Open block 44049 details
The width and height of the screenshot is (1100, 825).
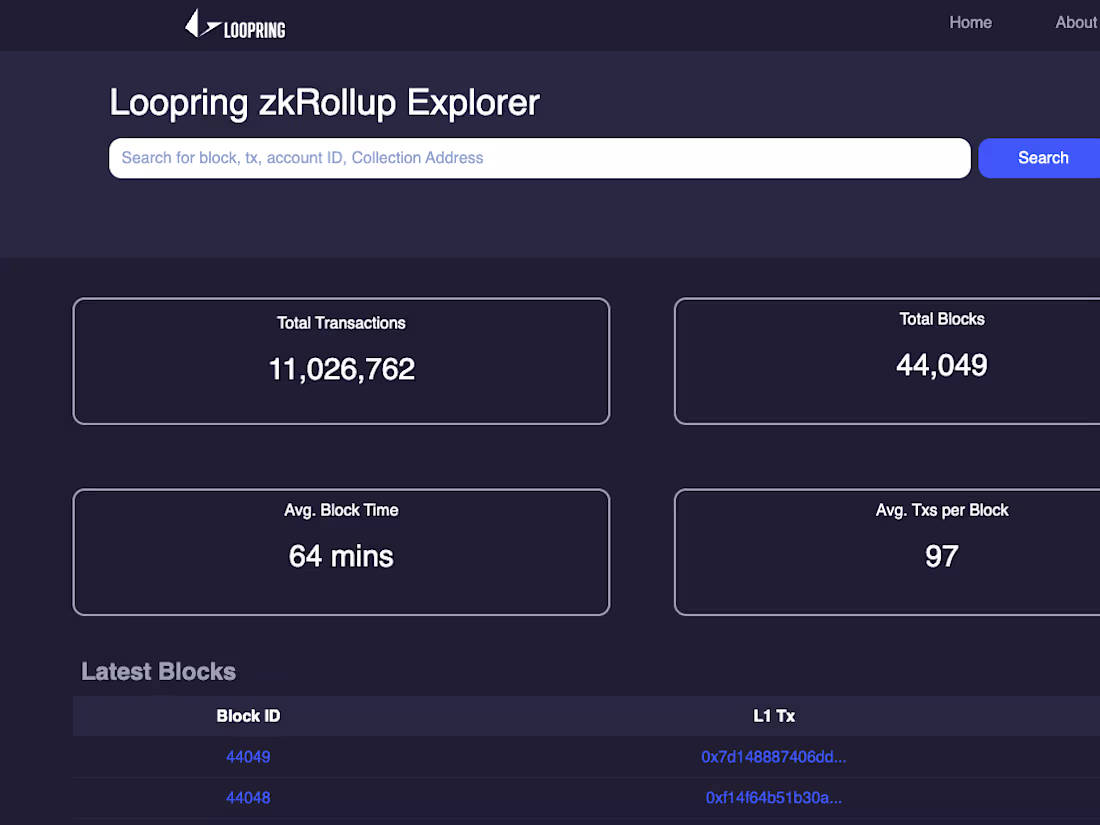248,757
